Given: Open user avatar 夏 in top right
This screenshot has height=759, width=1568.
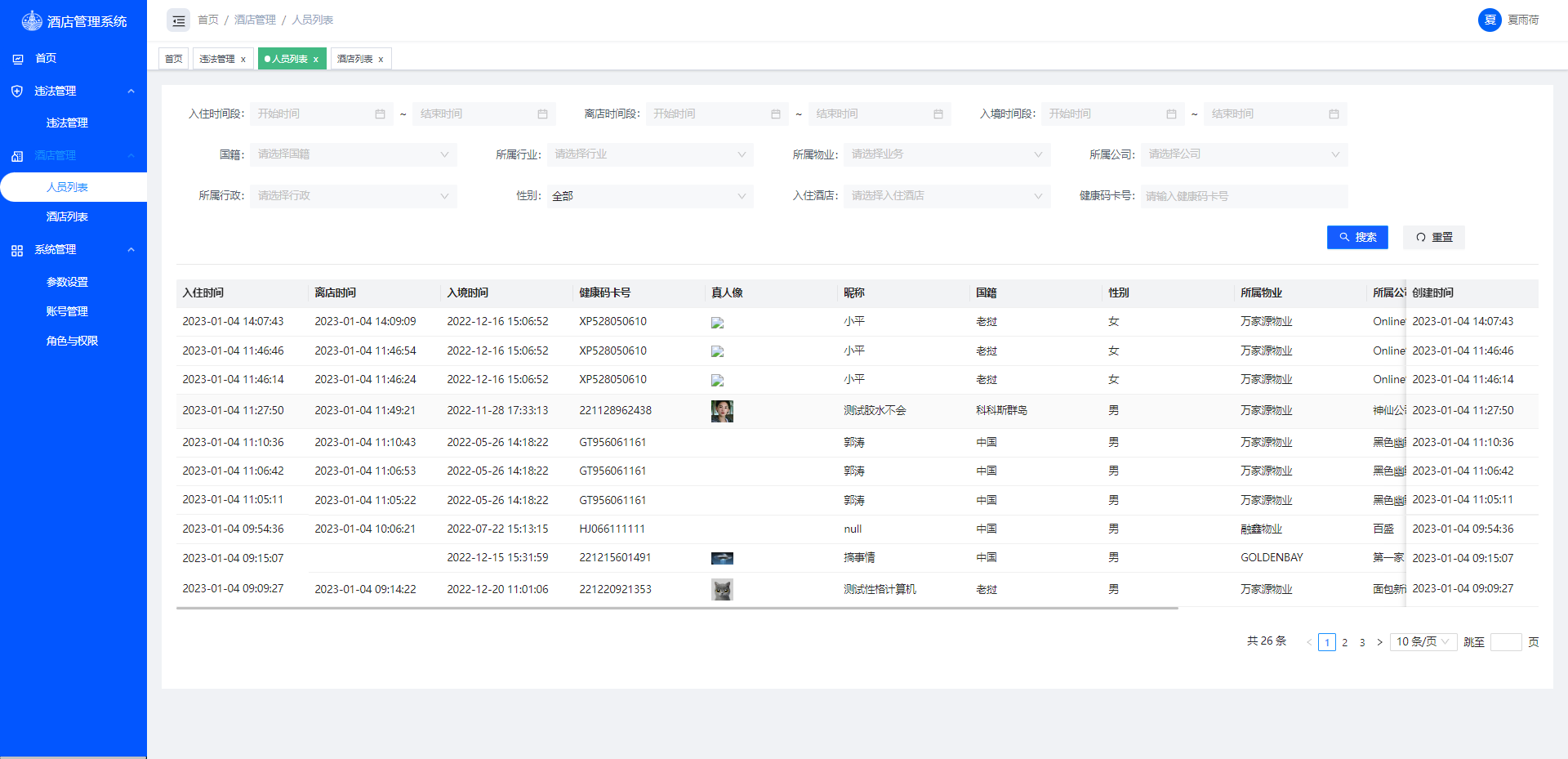Looking at the screenshot, I should point(1490,20).
